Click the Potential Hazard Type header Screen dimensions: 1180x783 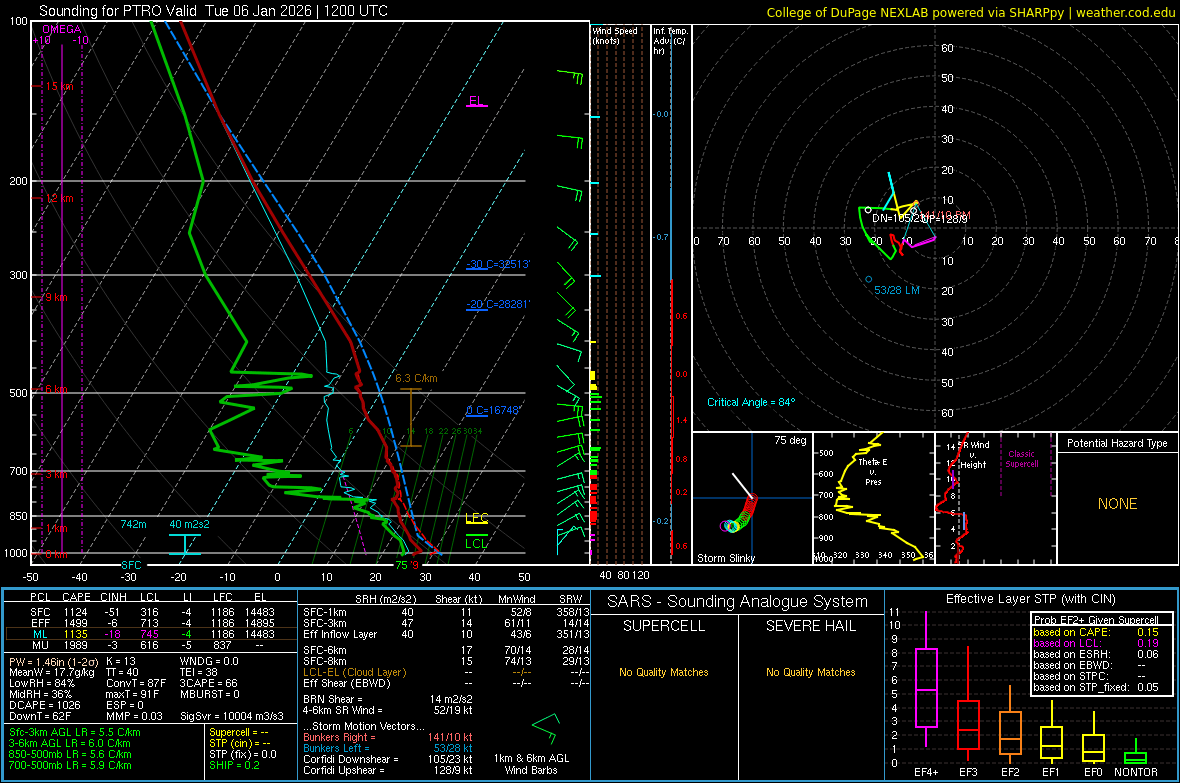pyautogui.click(x=1118, y=443)
